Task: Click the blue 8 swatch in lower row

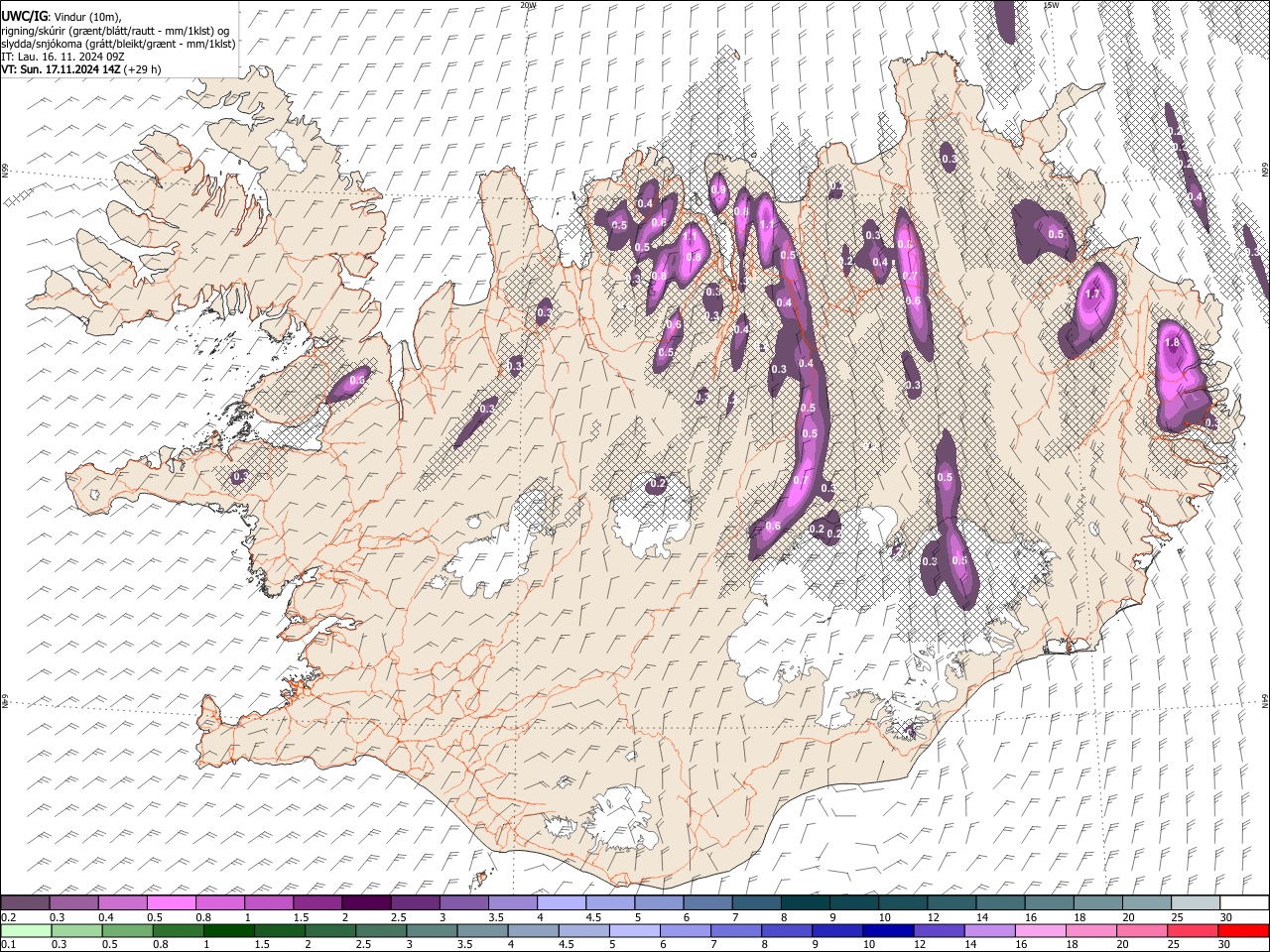Action: 786,930
